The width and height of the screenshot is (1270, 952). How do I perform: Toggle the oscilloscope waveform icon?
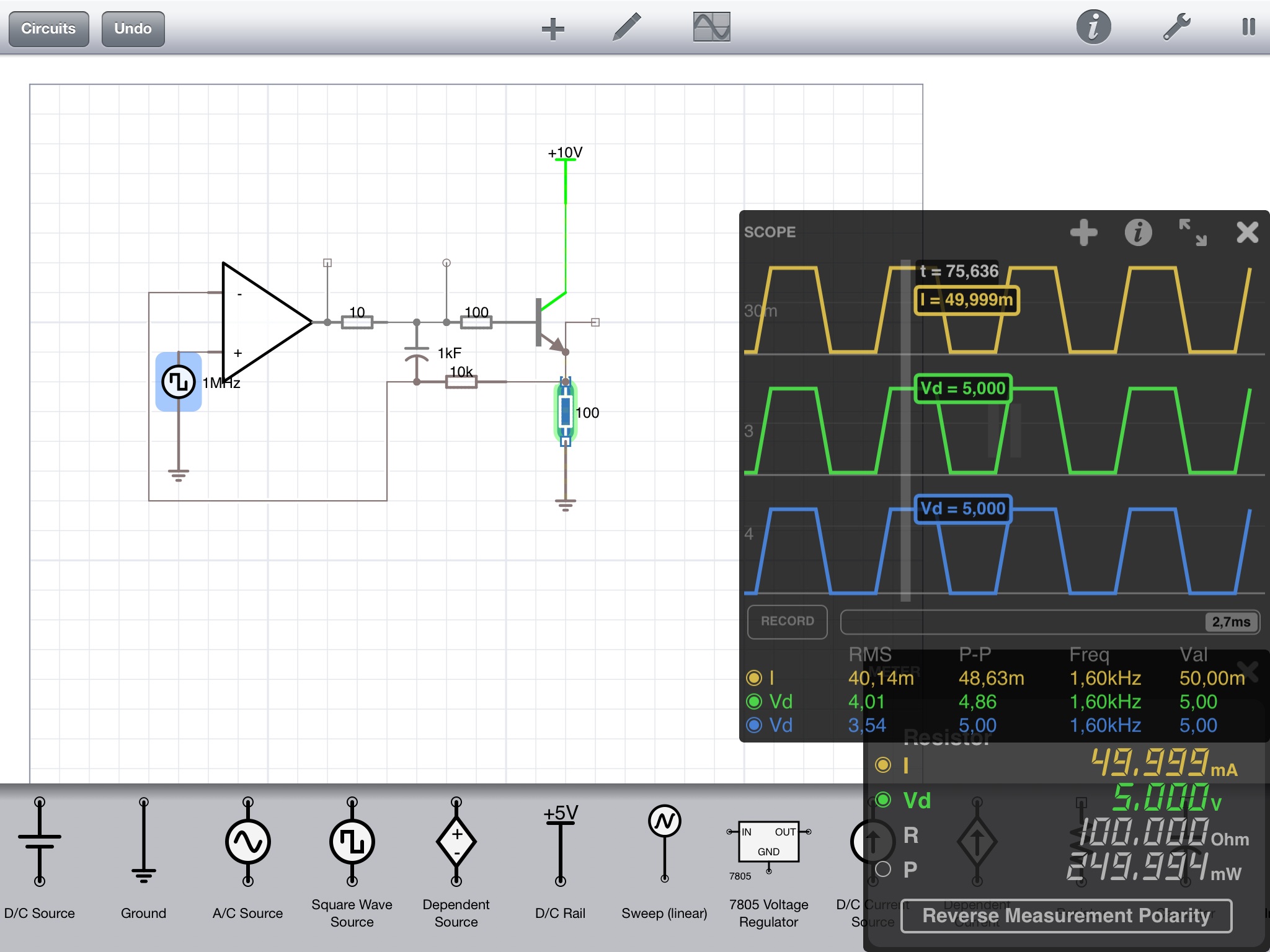(x=711, y=27)
